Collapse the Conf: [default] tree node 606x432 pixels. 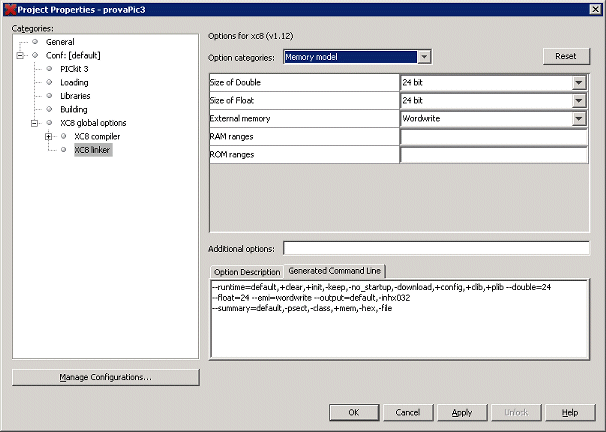tap(20, 55)
